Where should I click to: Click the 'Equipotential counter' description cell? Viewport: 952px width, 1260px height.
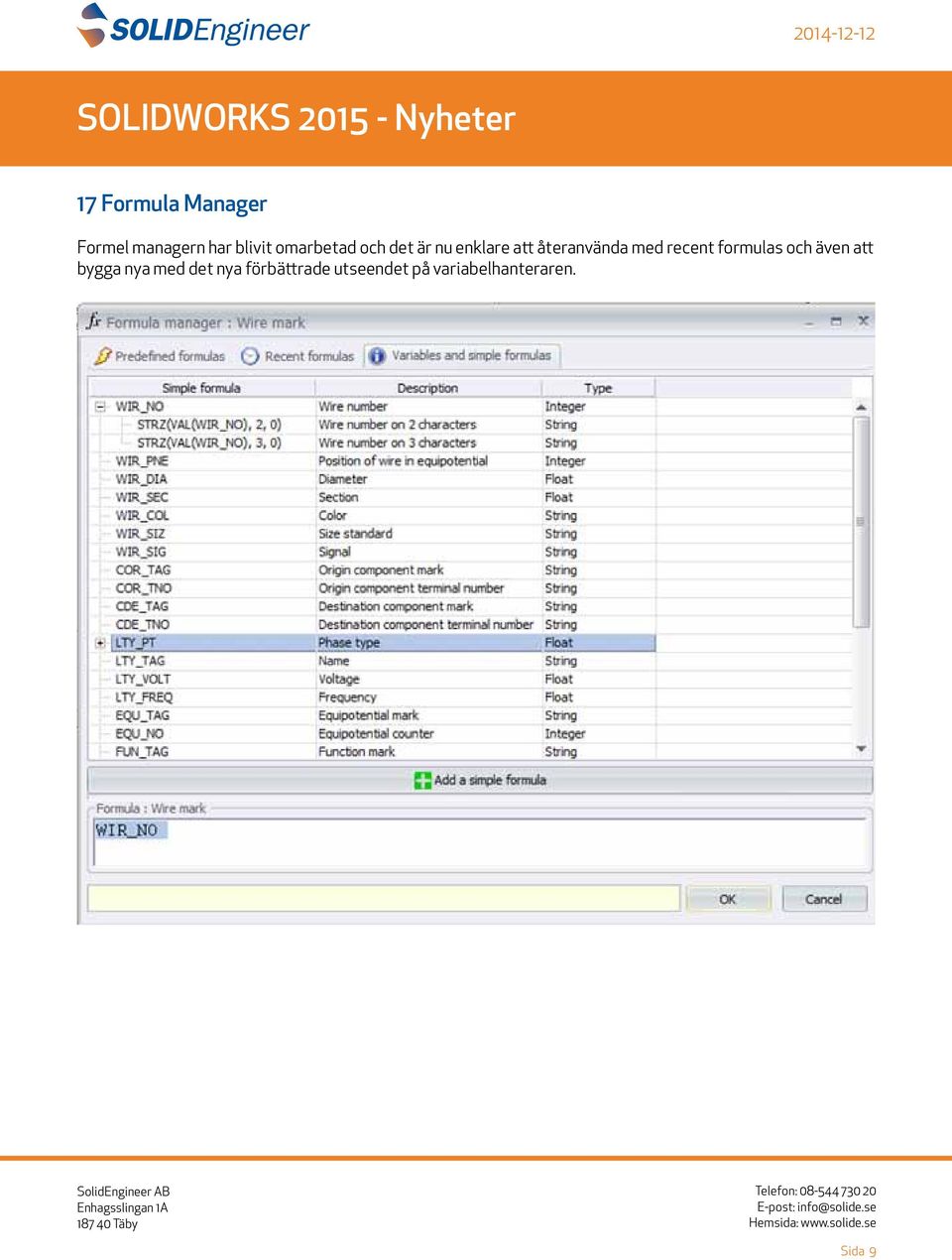376,734
